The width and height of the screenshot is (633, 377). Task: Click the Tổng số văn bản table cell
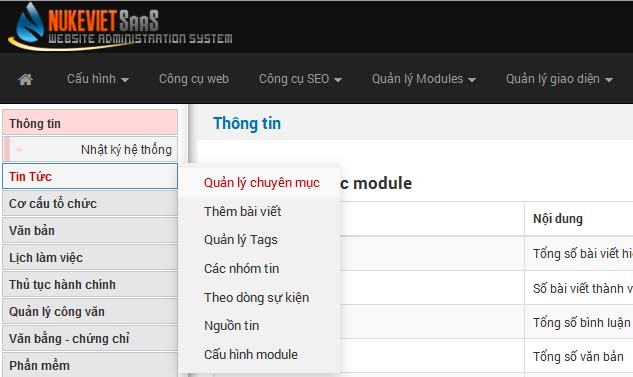[578, 357]
